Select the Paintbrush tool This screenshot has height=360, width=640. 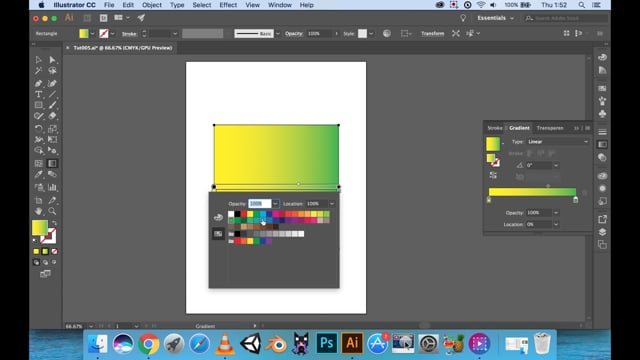pyautogui.click(x=52, y=105)
